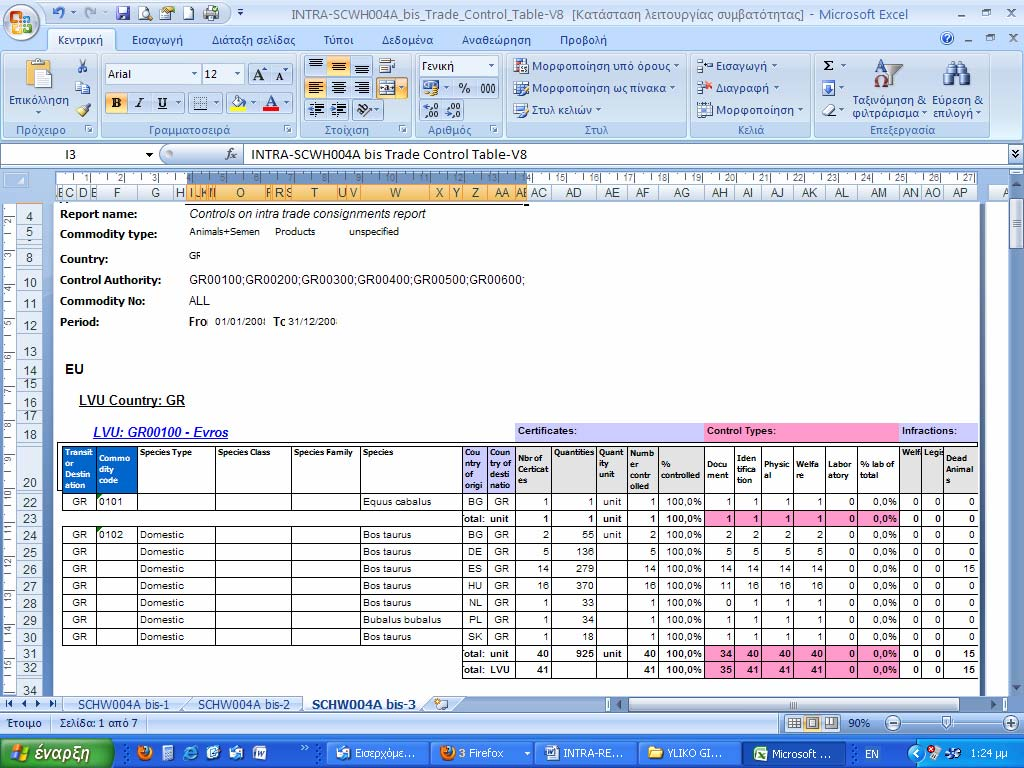Toggle Italic formatting

[139, 103]
